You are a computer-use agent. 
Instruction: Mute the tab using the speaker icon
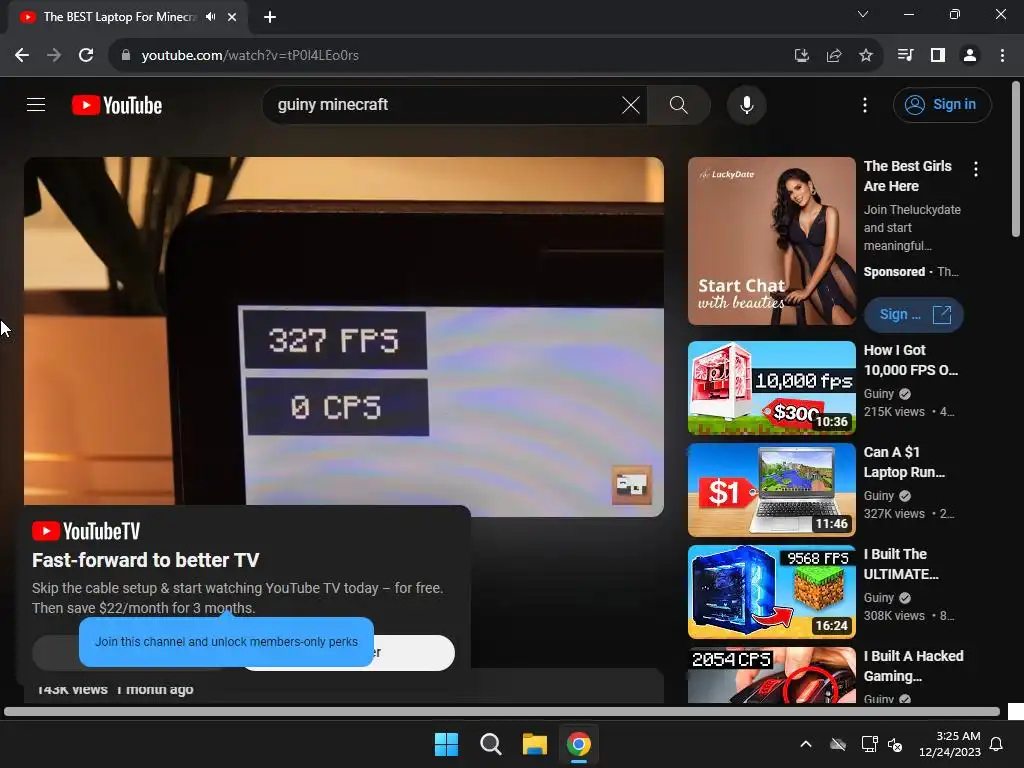(x=210, y=17)
